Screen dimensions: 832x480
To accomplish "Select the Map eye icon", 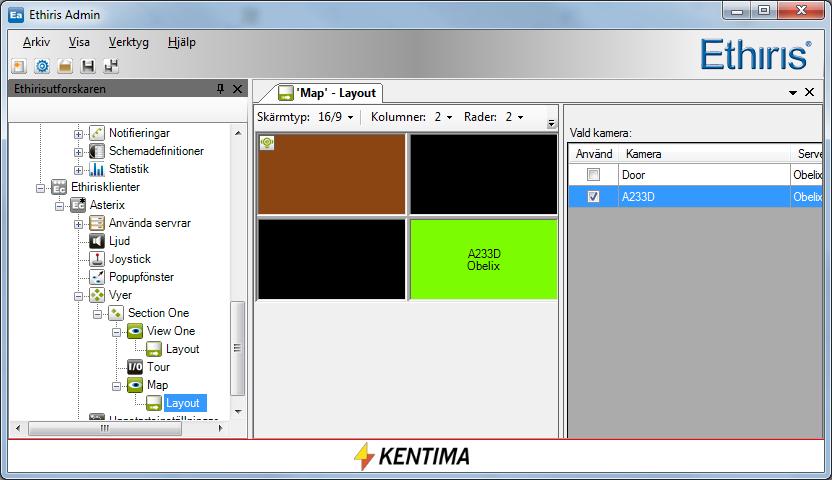I will point(135,385).
